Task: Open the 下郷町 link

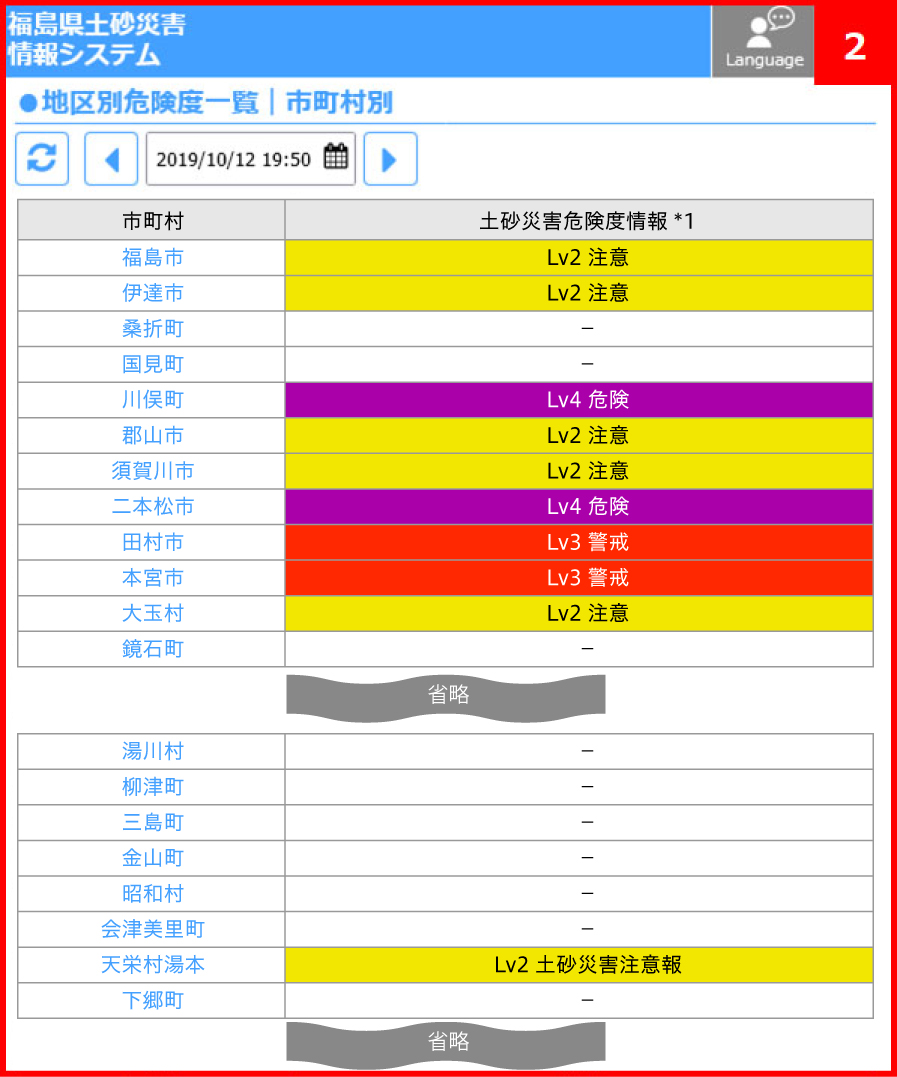Action: [152, 1001]
